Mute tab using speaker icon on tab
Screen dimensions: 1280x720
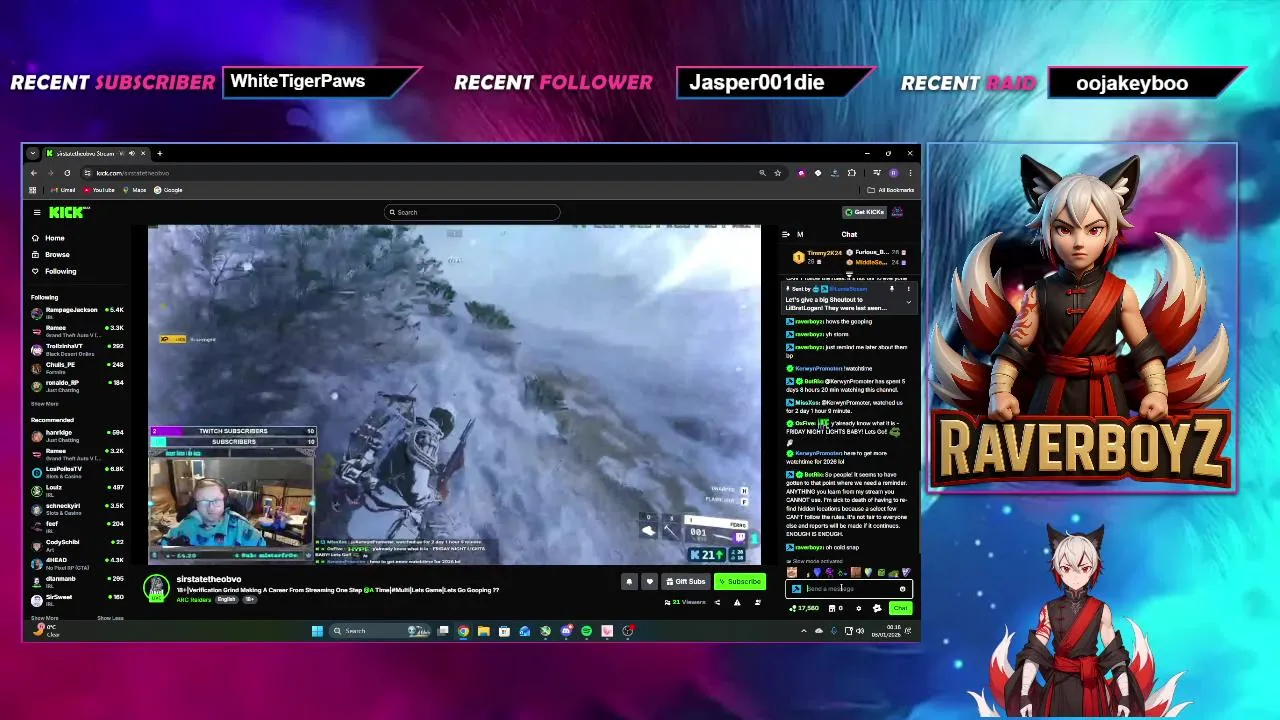(x=132, y=153)
